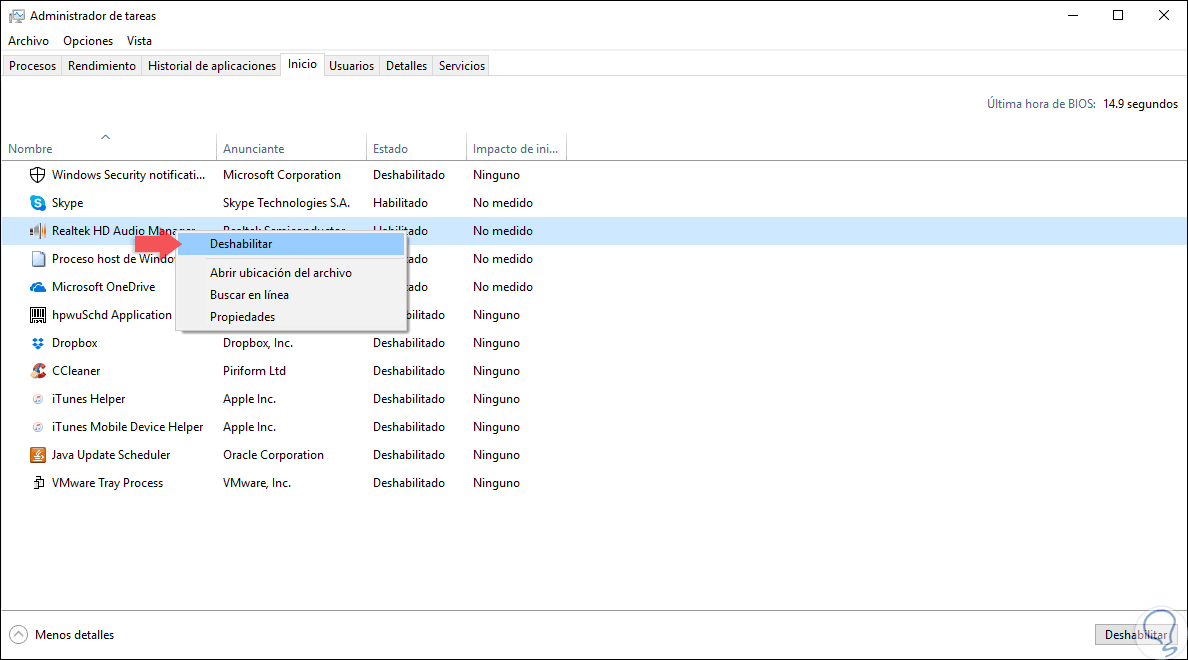Choose Buscar en línea option
This screenshot has height=660, width=1188.
pyautogui.click(x=291, y=295)
